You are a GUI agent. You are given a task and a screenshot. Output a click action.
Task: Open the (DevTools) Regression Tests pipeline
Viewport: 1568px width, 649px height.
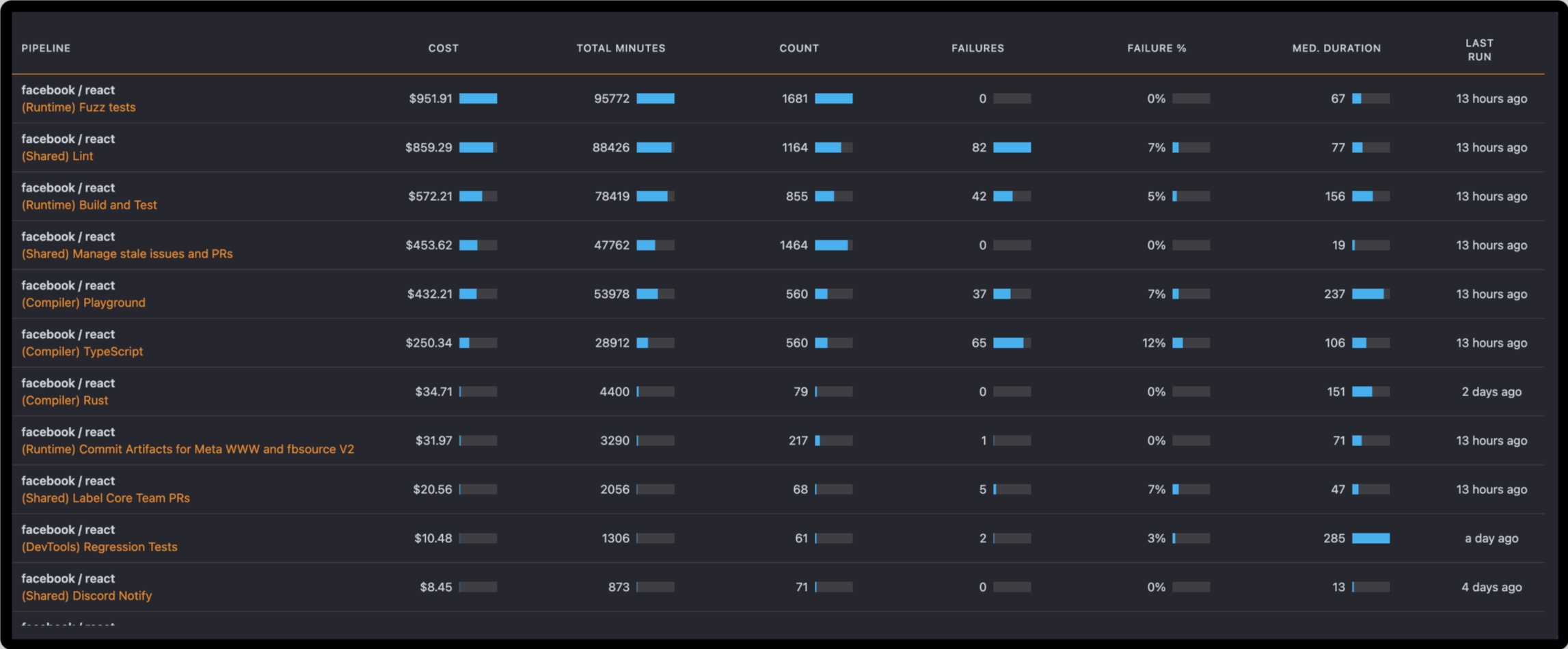99,547
